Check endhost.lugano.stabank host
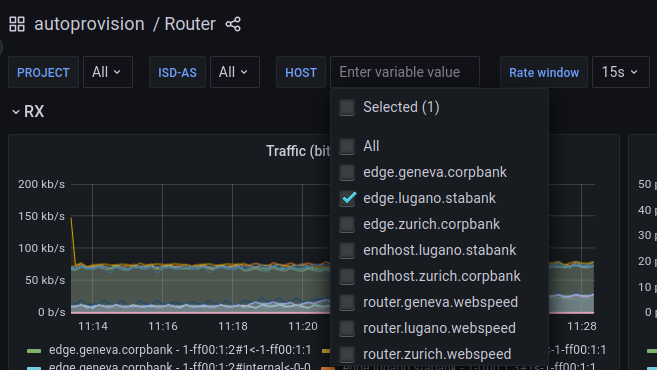 pos(347,250)
